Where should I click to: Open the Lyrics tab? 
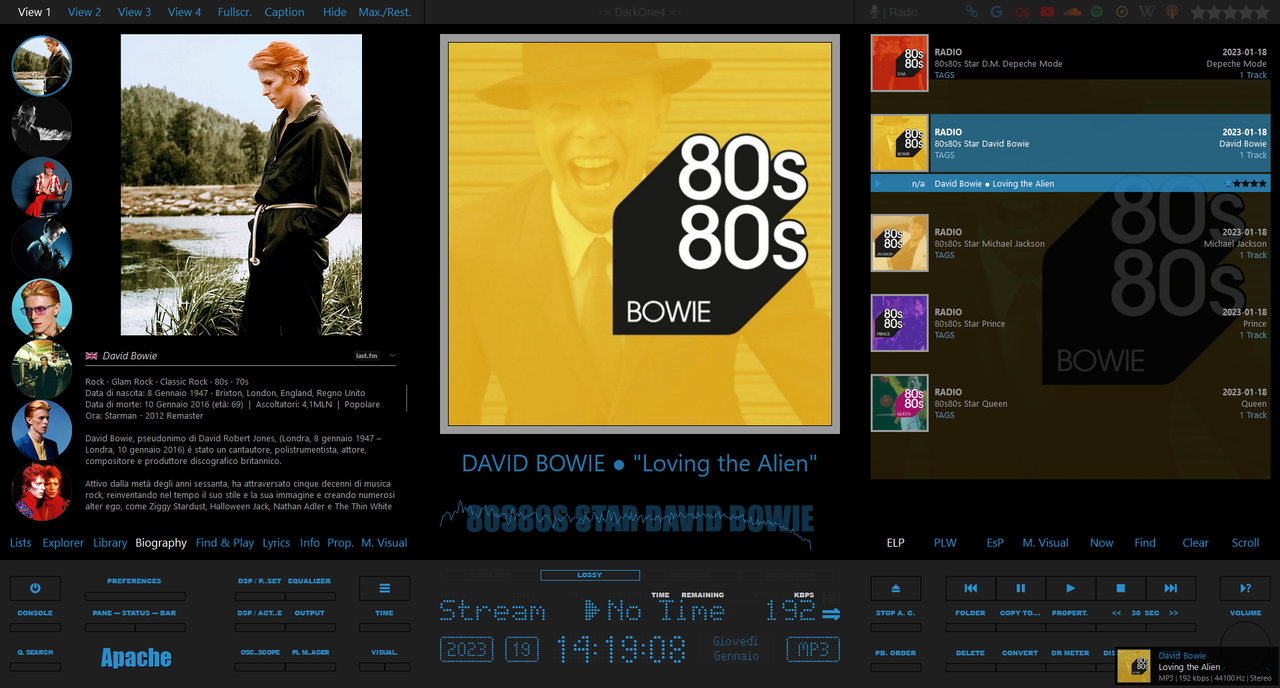(x=276, y=543)
